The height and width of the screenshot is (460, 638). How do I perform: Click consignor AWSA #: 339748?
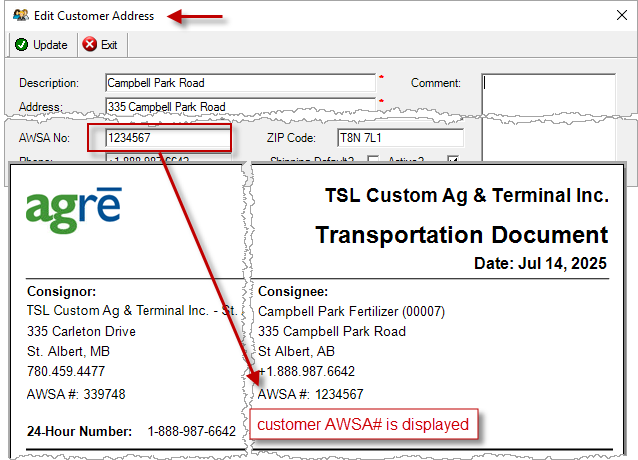click(x=76, y=394)
